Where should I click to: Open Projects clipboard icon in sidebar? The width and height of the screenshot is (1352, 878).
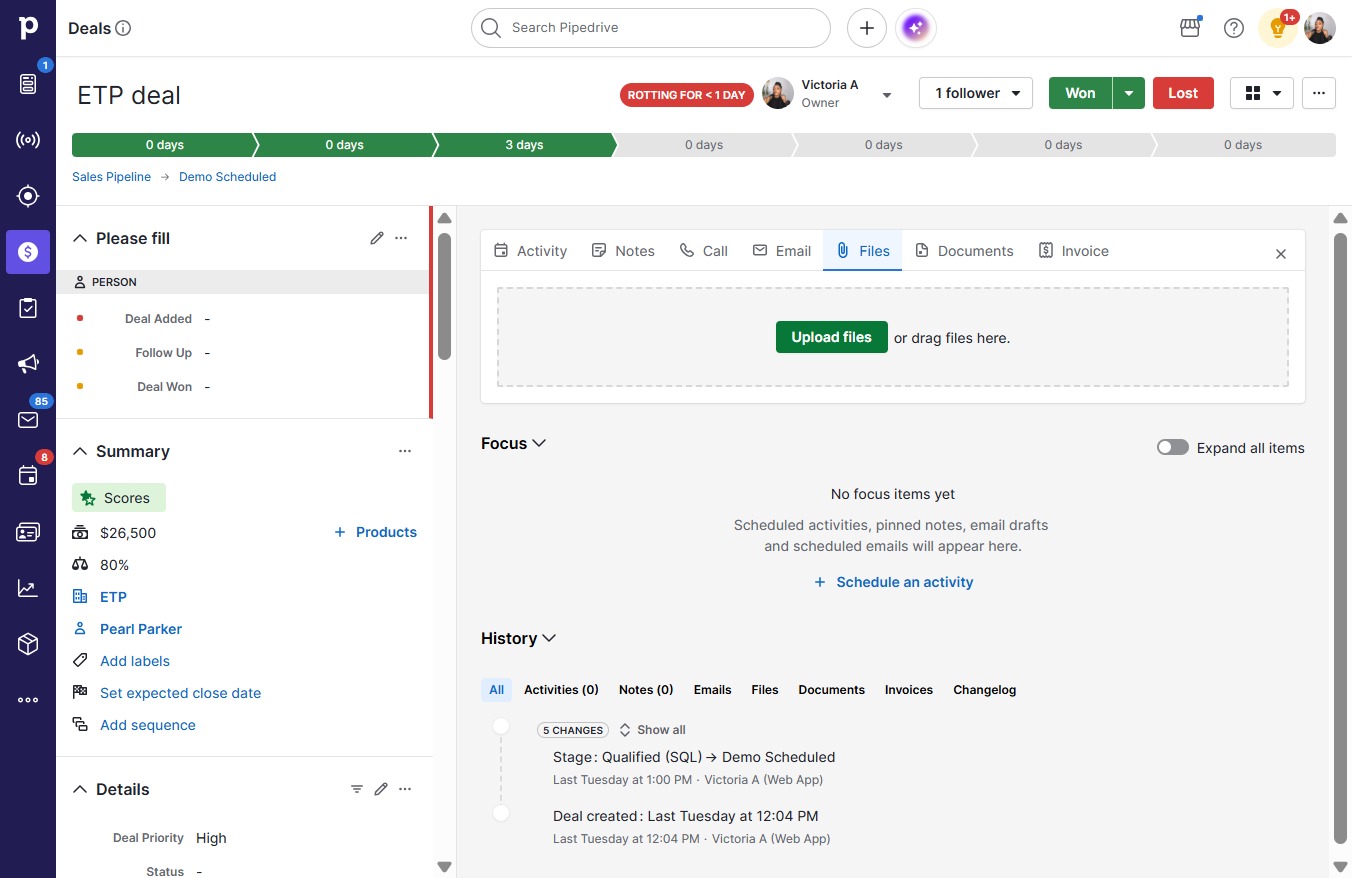[x=28, y=308]
